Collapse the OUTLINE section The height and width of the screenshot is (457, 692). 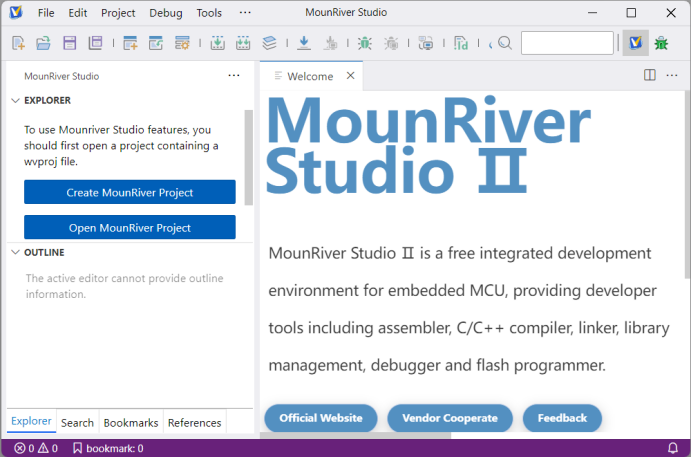point(15,252)
